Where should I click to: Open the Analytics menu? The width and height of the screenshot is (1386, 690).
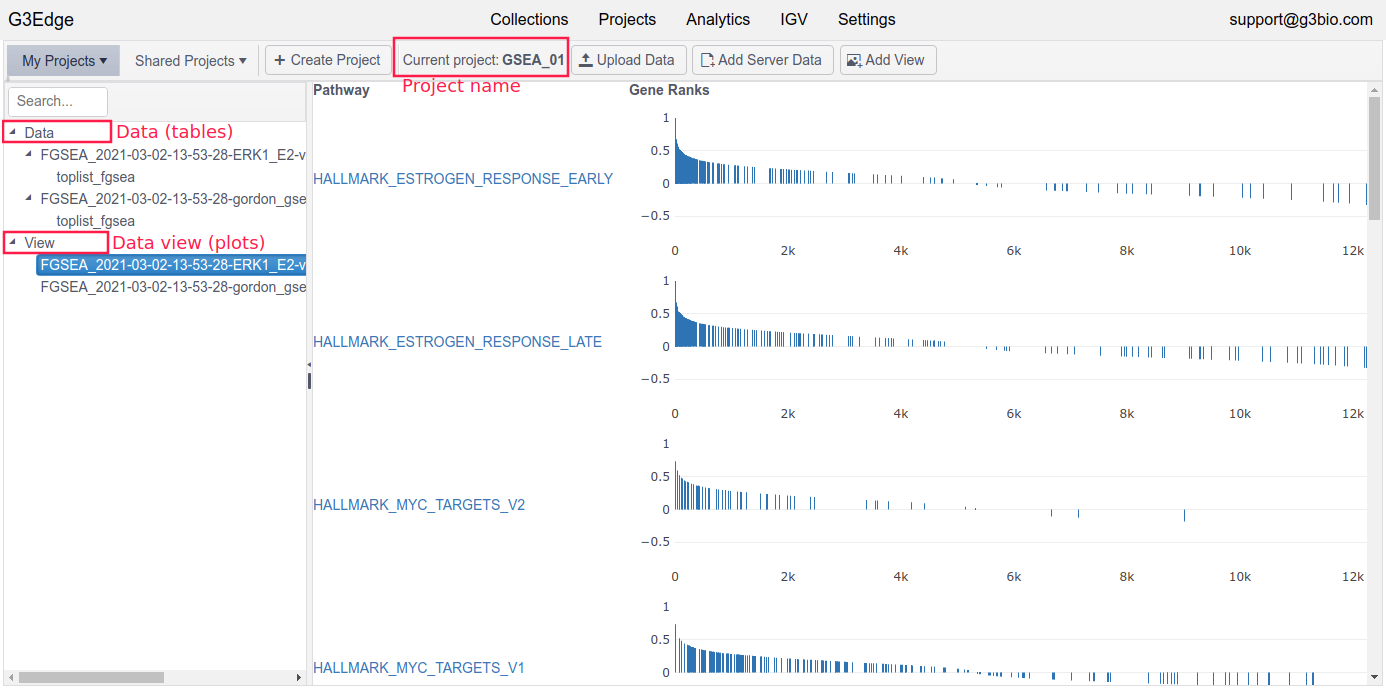718,20
